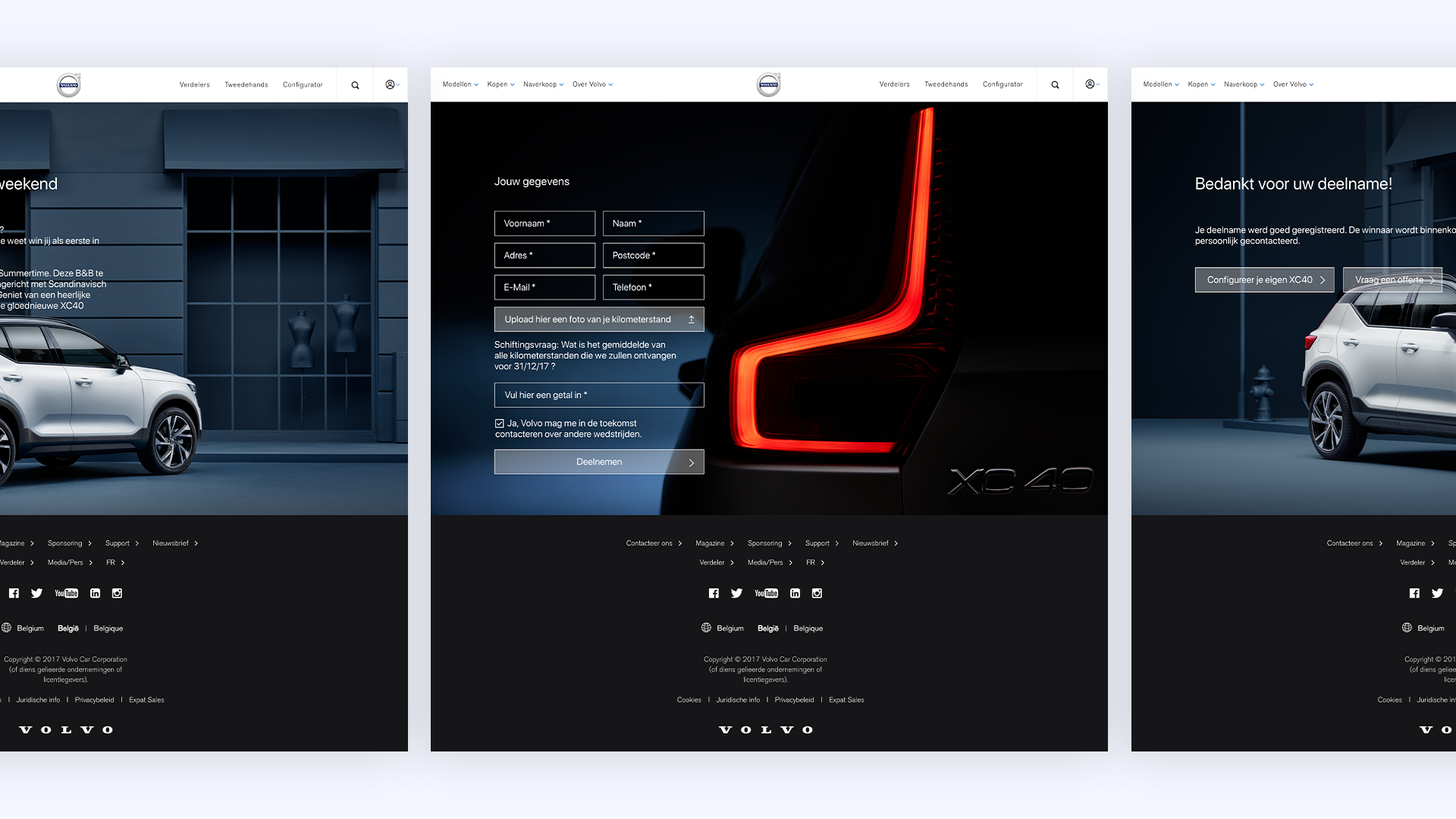Click 'Vraag een offerte' button
The image size is (1456, 819).
[x=1392, y=280]
